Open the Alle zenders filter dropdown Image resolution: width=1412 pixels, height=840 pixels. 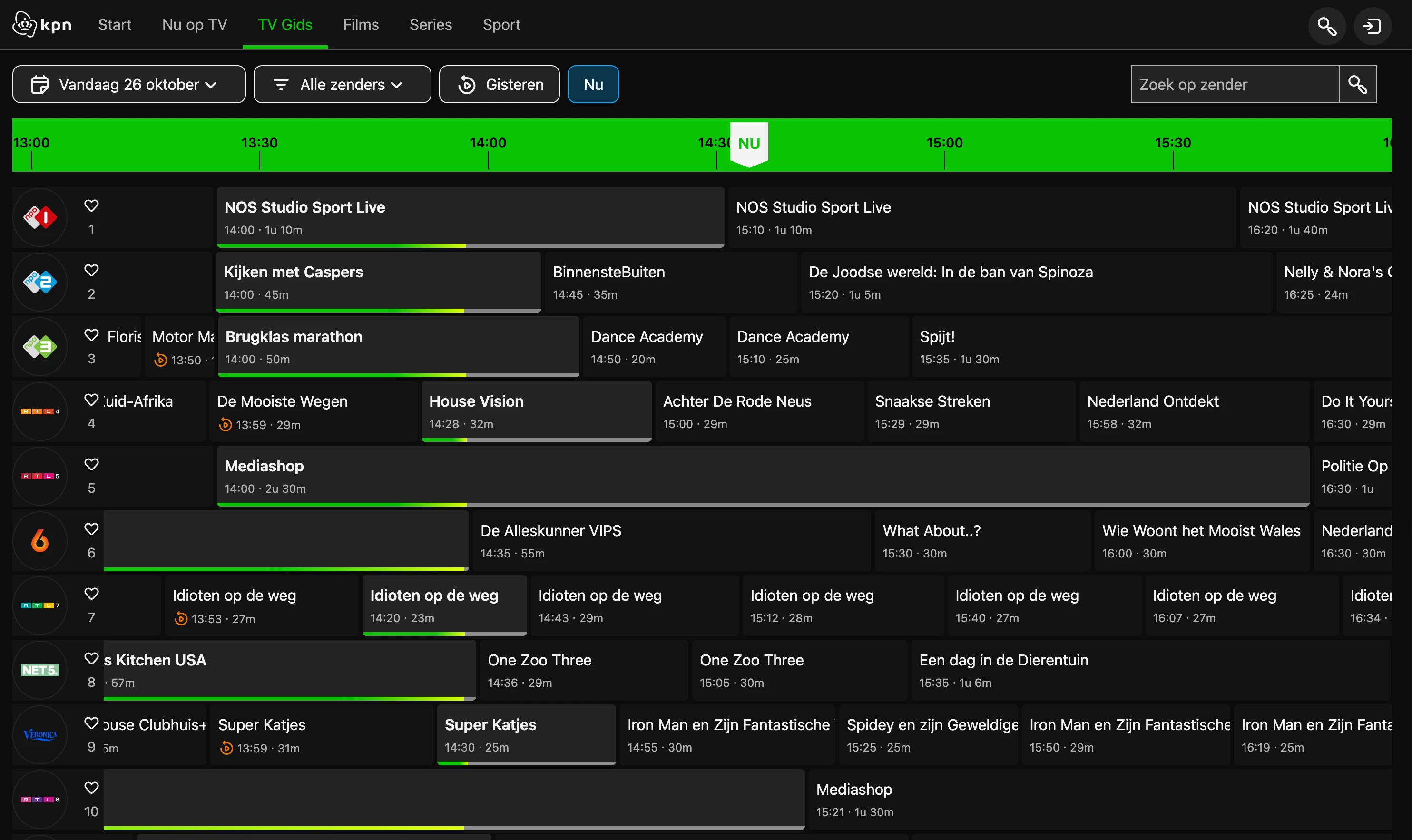[342, 84]
